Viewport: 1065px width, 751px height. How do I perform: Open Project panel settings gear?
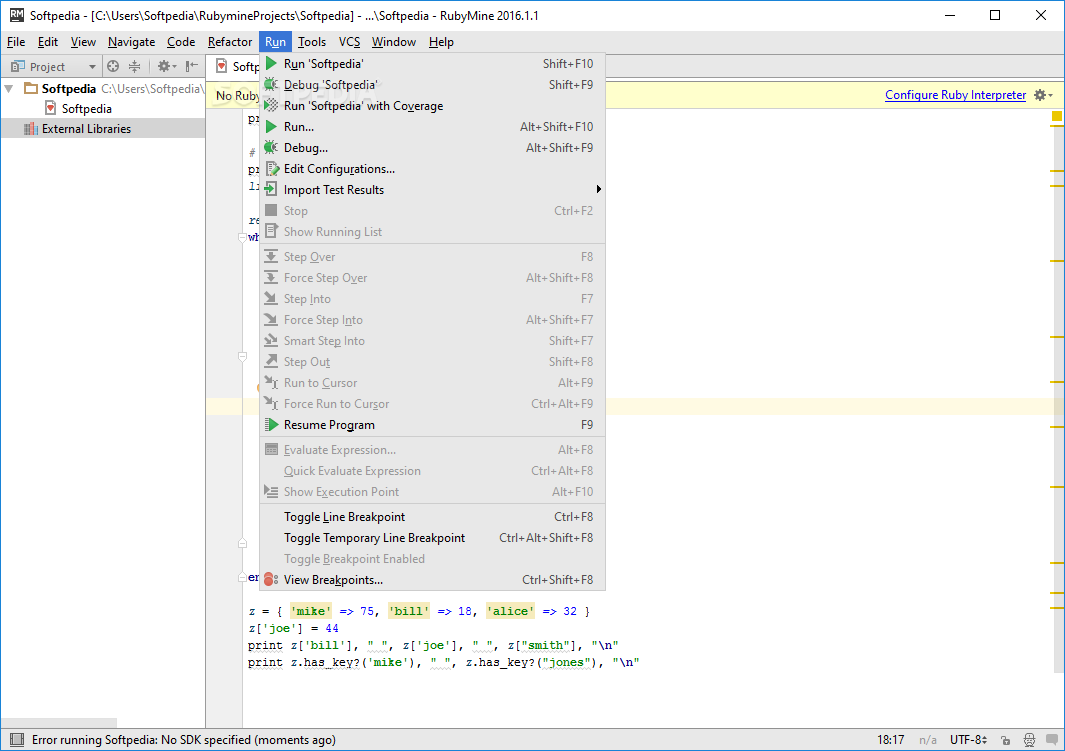(x=166, y=67)
